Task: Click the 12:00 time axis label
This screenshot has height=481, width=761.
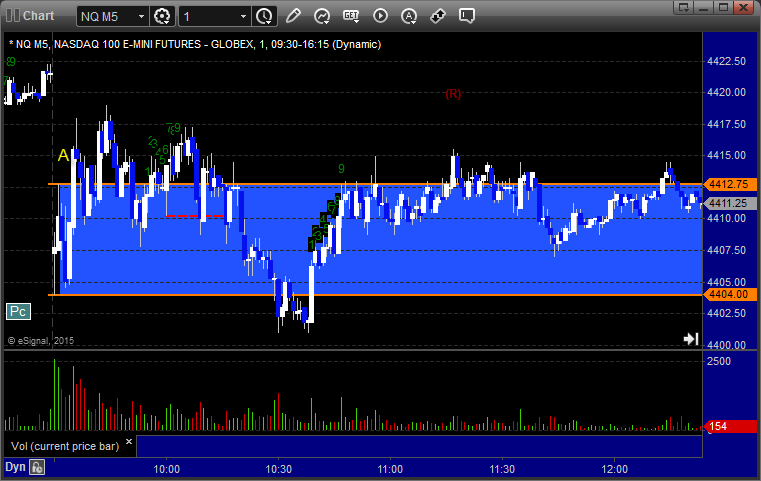Action: [614, 469]
